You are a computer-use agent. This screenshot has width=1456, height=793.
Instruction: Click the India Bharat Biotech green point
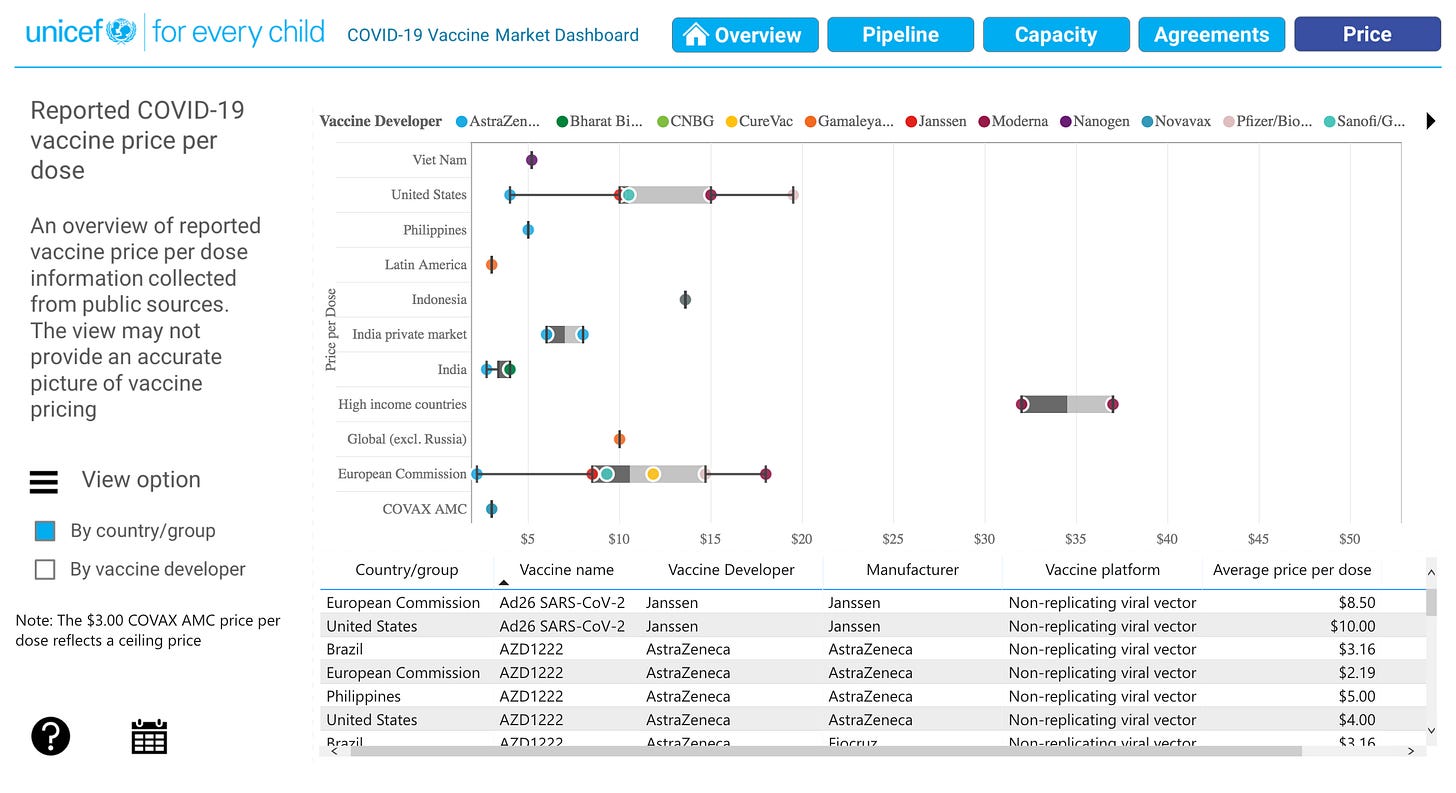(509, 369)
